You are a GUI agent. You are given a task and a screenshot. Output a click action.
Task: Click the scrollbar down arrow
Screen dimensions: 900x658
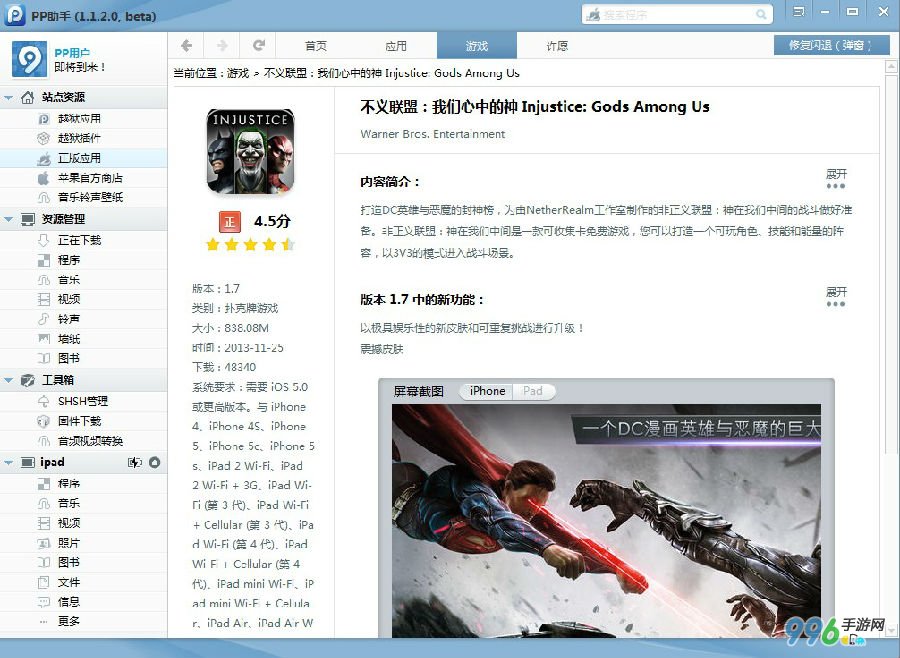[x=891, y=630]
